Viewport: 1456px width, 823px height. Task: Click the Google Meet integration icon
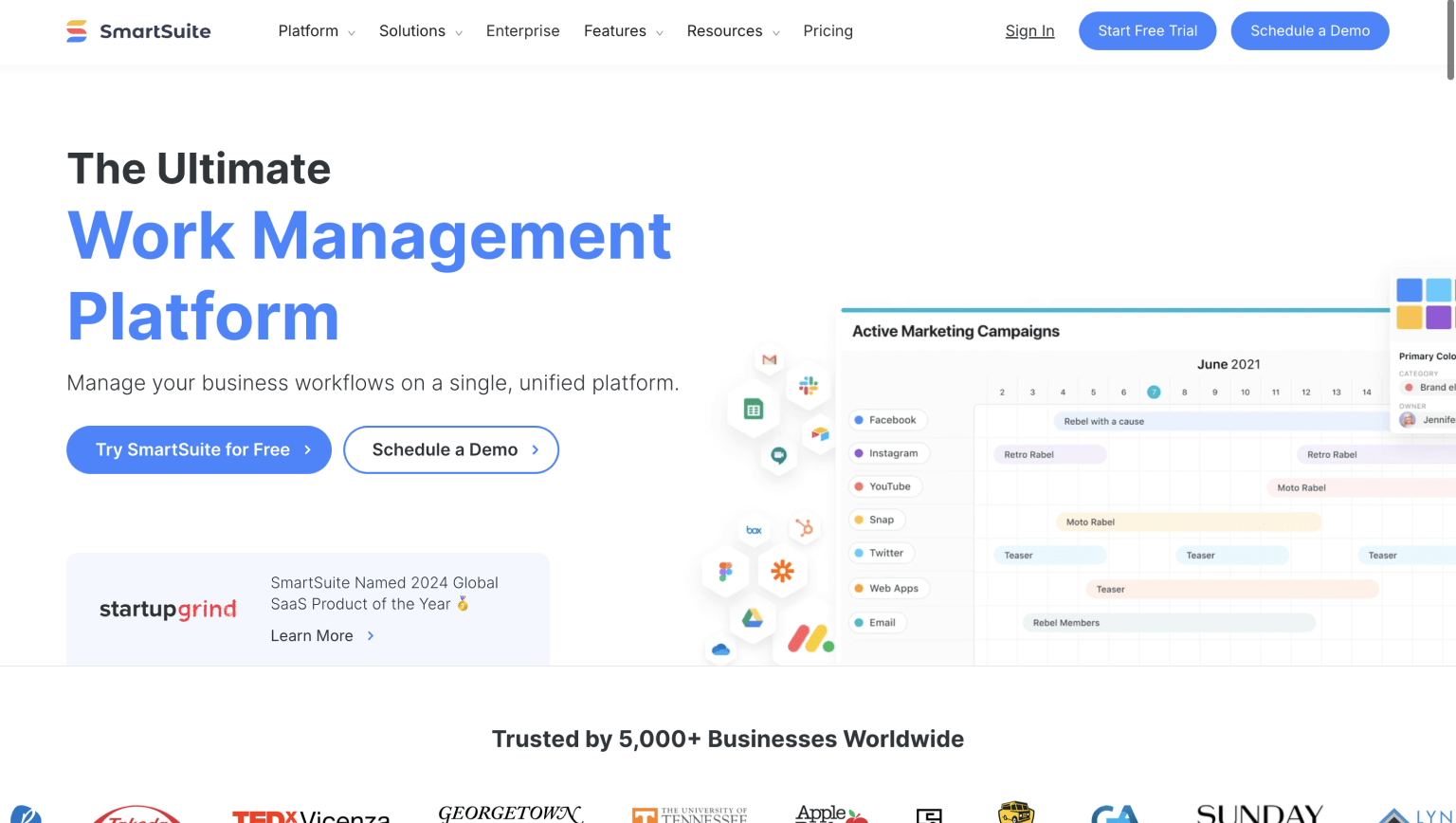[x=779, y=456]
